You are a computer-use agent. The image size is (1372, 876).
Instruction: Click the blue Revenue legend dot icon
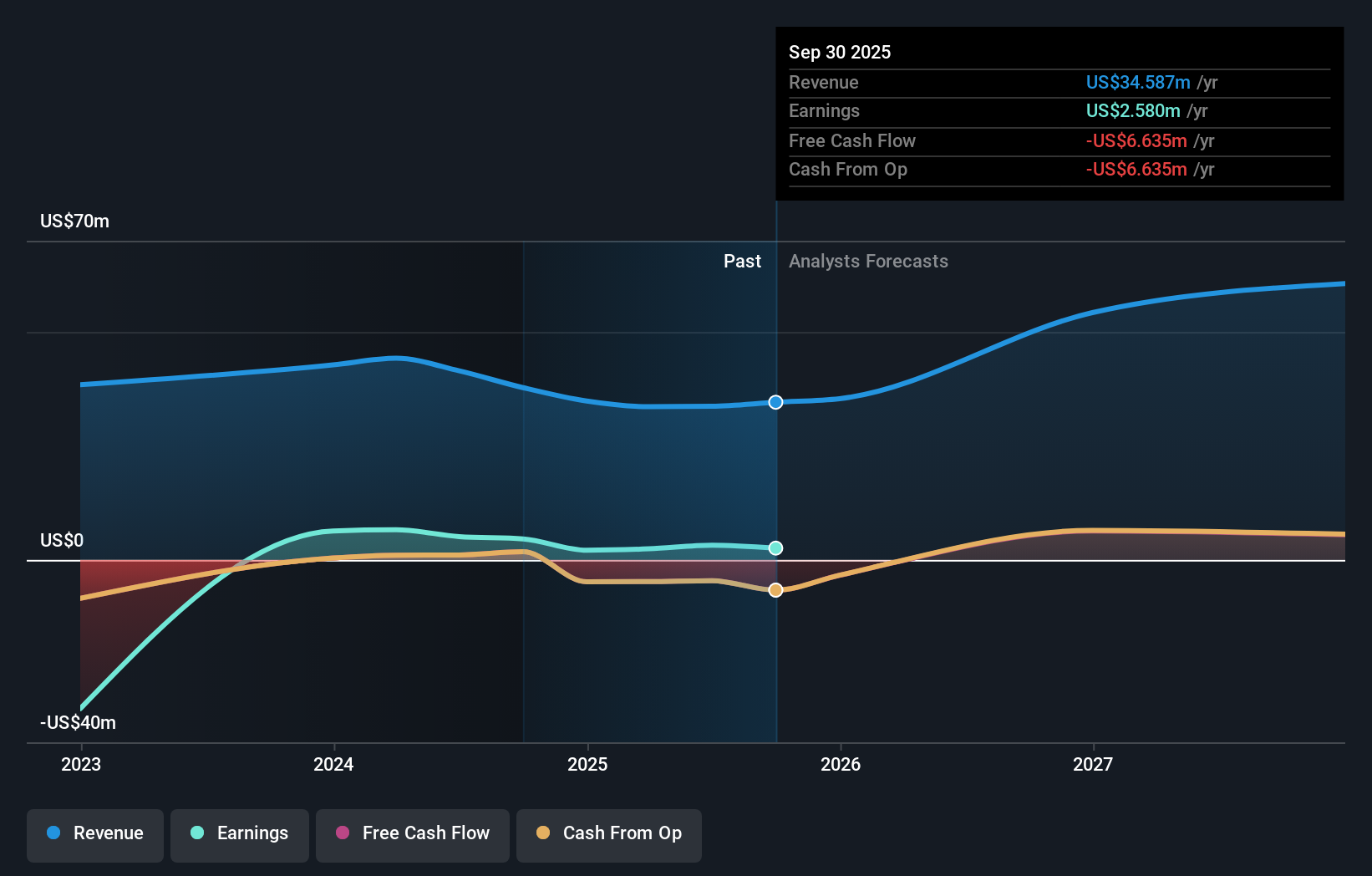pyautogui.click(x=54, y=833)
